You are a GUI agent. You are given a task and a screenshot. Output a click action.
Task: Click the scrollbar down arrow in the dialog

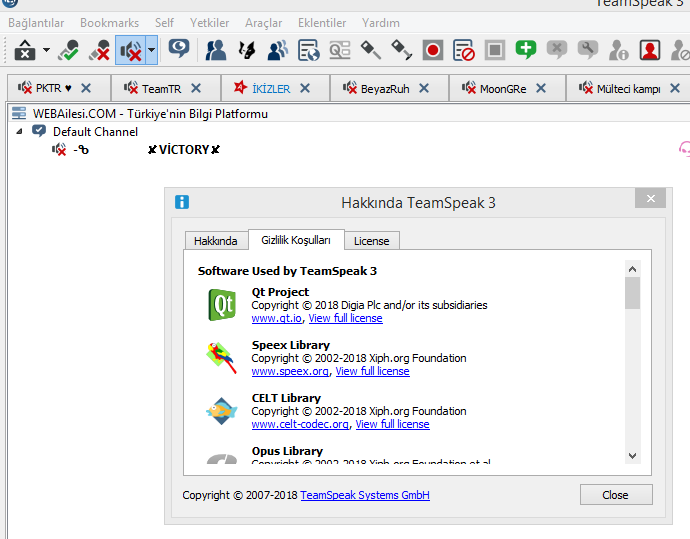pyautogui.click(x=632, y=456)
